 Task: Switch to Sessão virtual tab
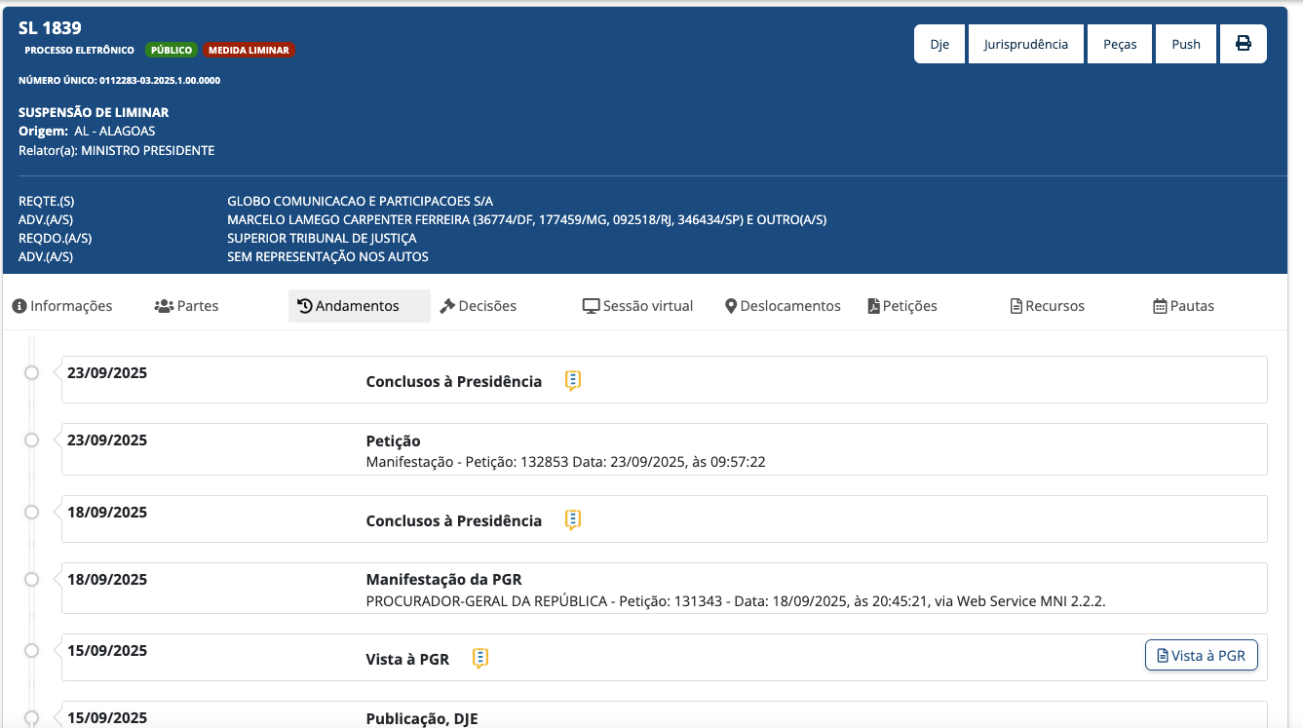point(638,306)
